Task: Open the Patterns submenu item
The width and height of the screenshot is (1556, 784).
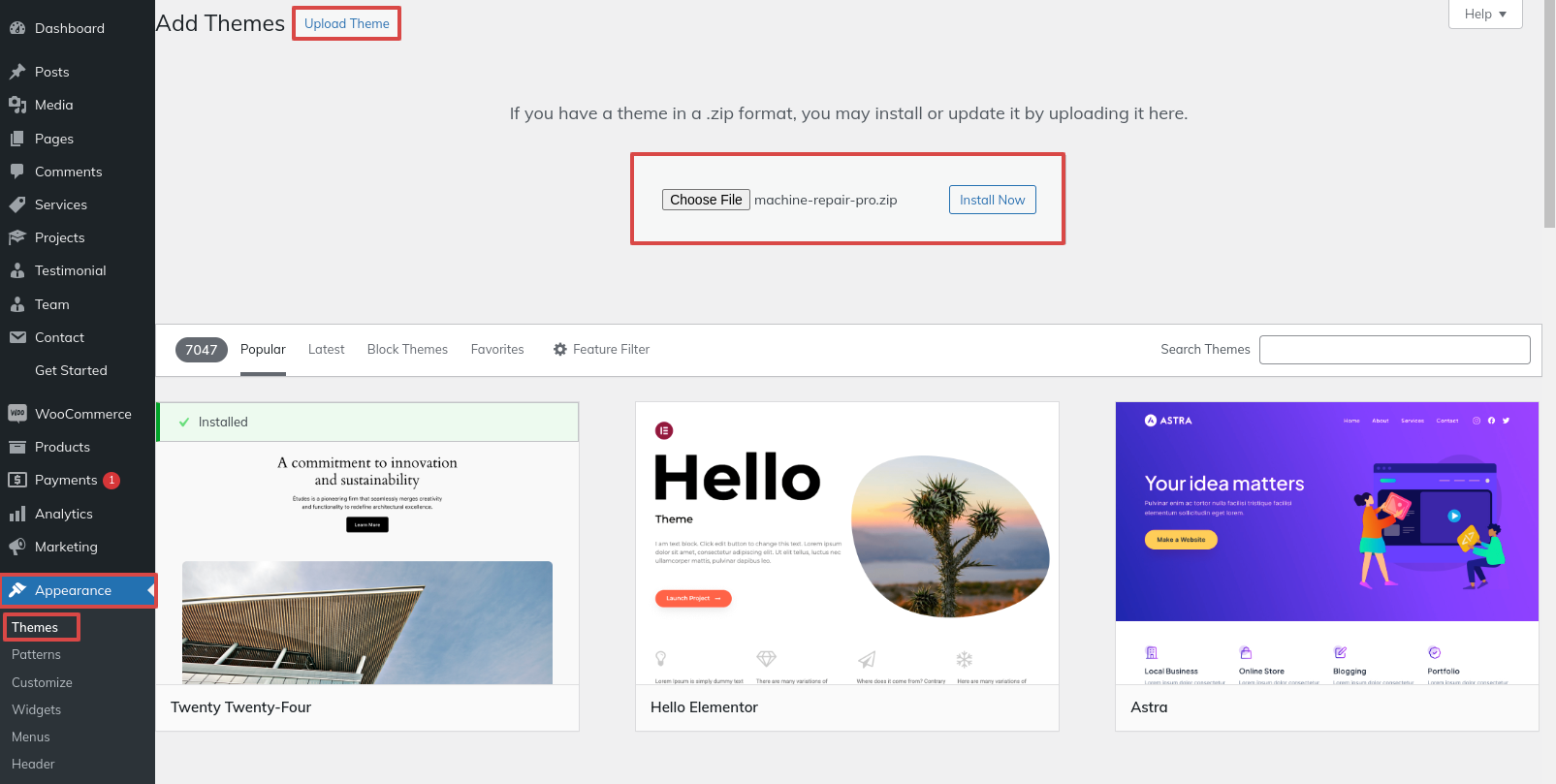Action: (x=36, y=654)
